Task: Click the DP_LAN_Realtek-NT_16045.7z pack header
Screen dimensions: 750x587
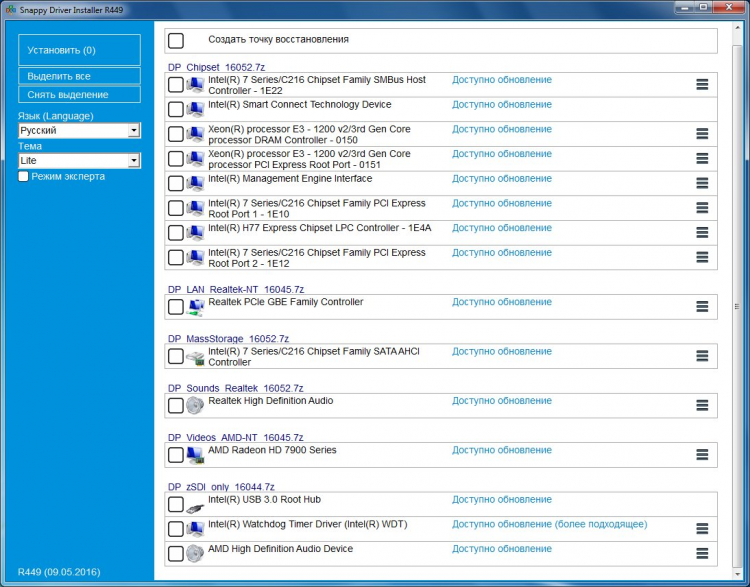Action: click(236, 289)
